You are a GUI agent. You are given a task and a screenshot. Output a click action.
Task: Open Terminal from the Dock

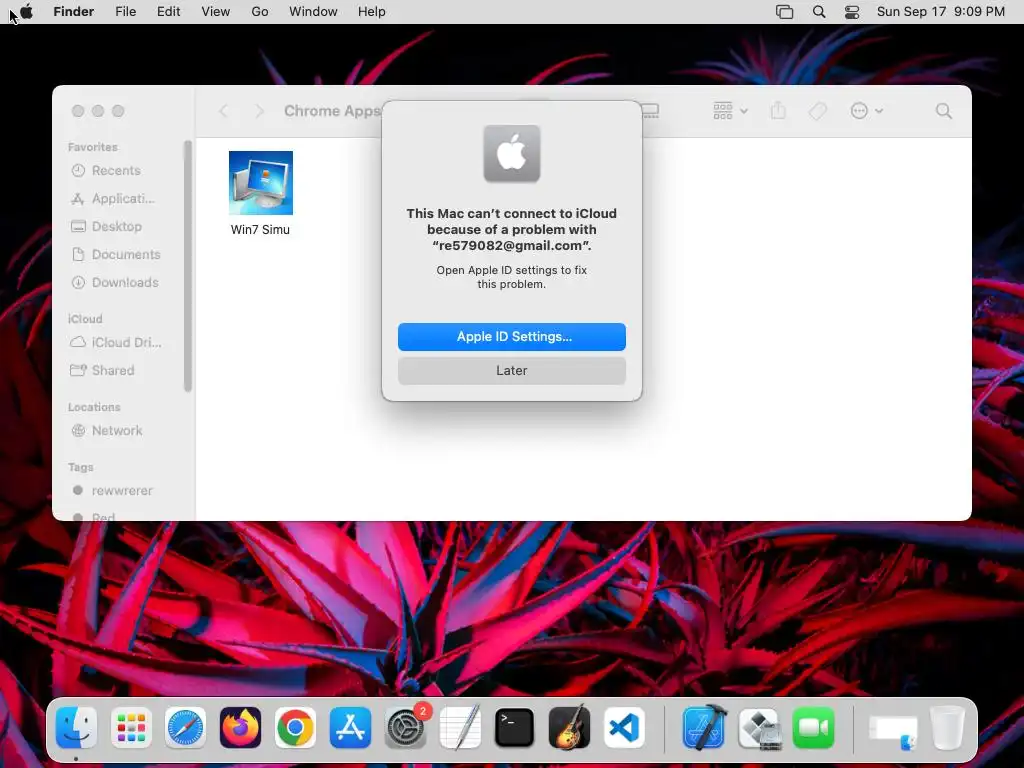pyautogui.click(x=515, y=728)
